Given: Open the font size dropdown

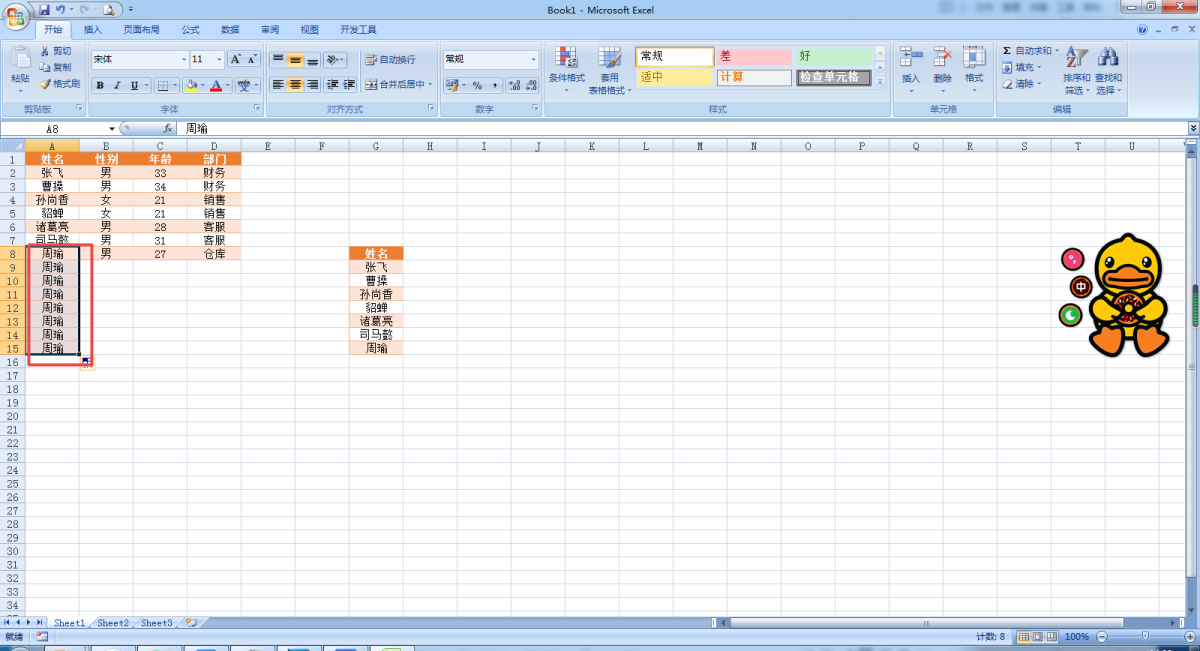Looking at the screenshot, I should click(x=219, y=60).
